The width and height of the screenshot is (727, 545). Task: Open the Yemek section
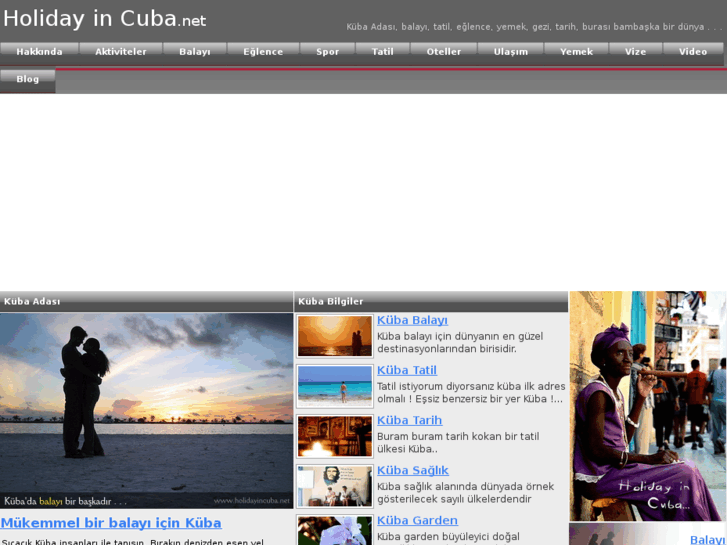576,51
